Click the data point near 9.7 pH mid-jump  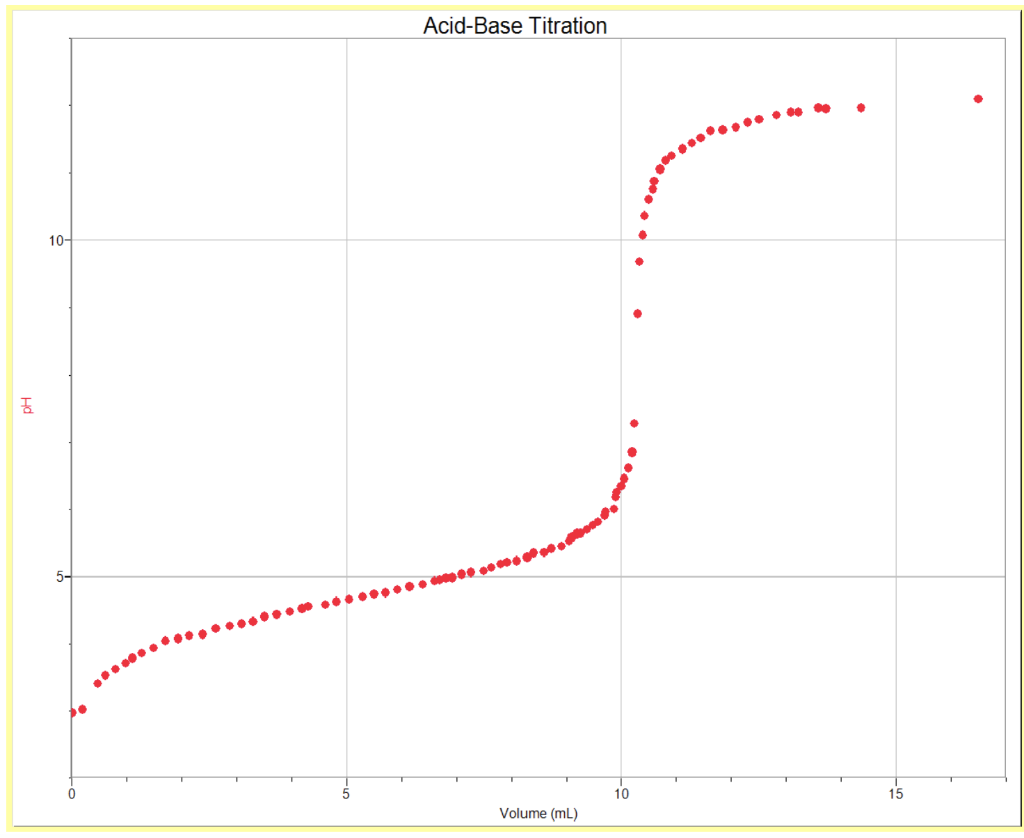pyautogui.click(x=638, y=260)
